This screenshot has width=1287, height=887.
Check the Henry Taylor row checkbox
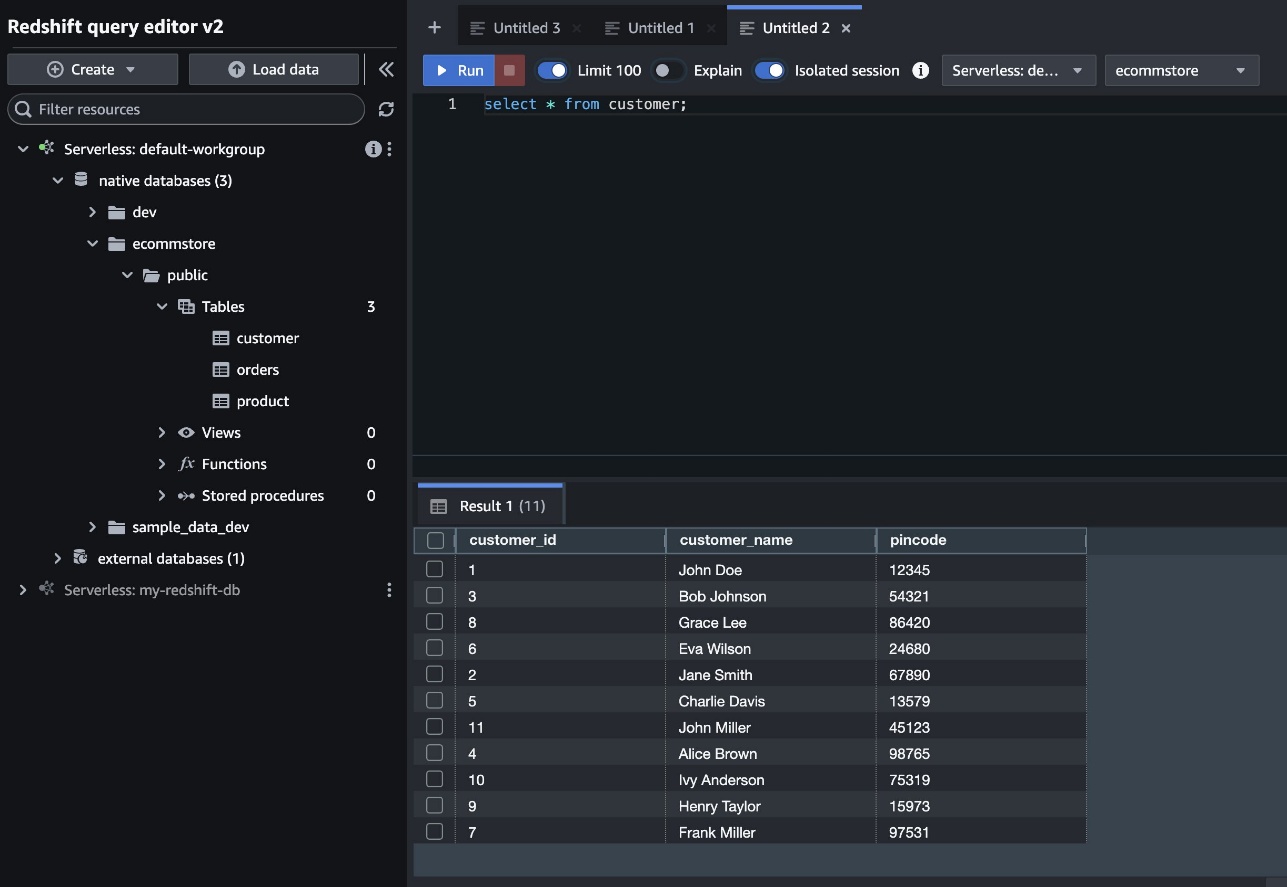coord(434,805)
